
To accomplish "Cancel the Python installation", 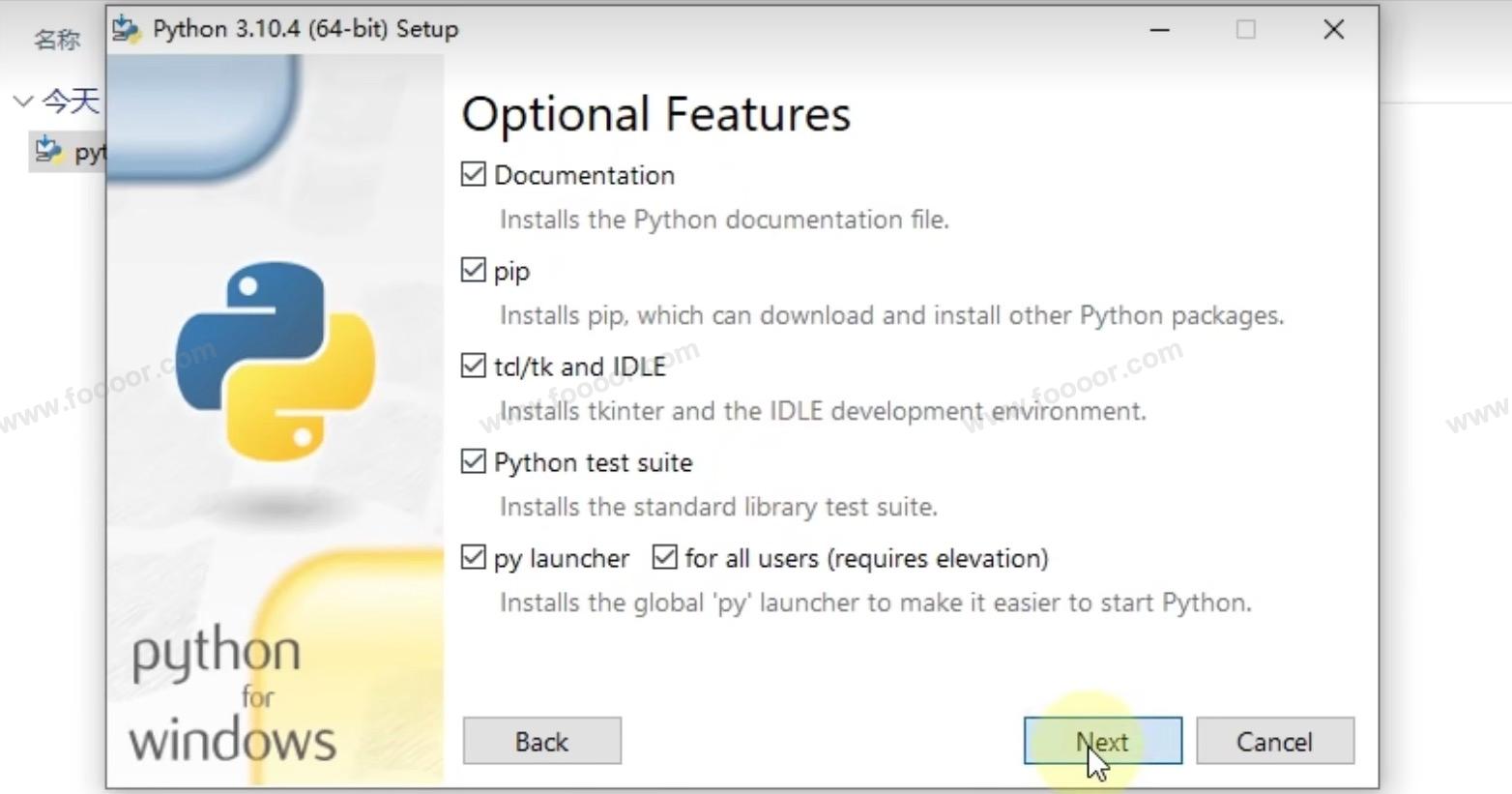I will click(1274, 741).
